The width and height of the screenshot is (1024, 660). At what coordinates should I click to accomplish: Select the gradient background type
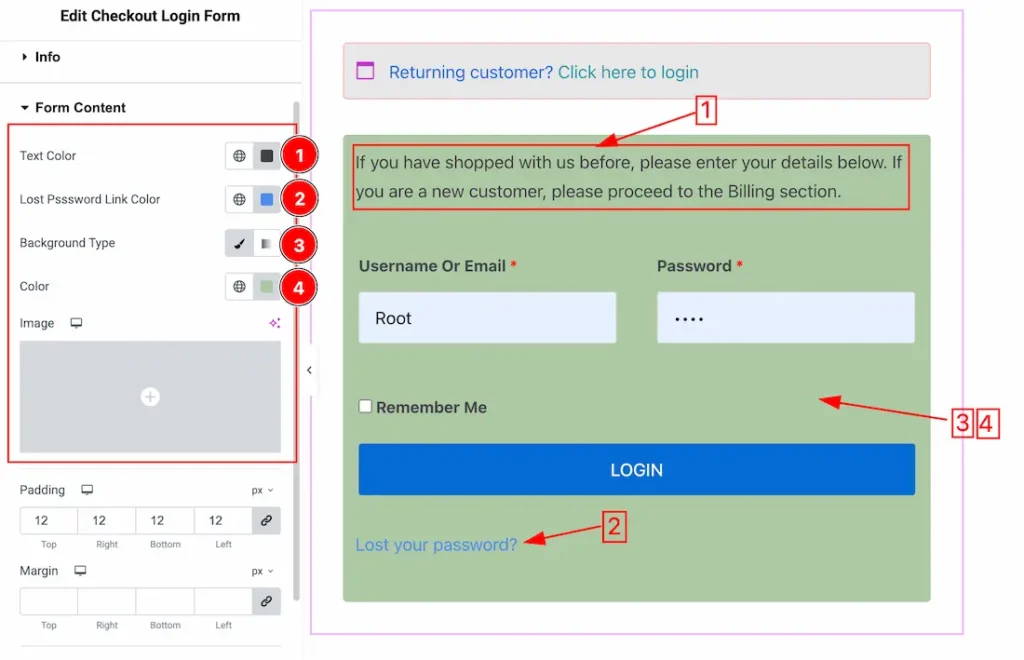266,244
